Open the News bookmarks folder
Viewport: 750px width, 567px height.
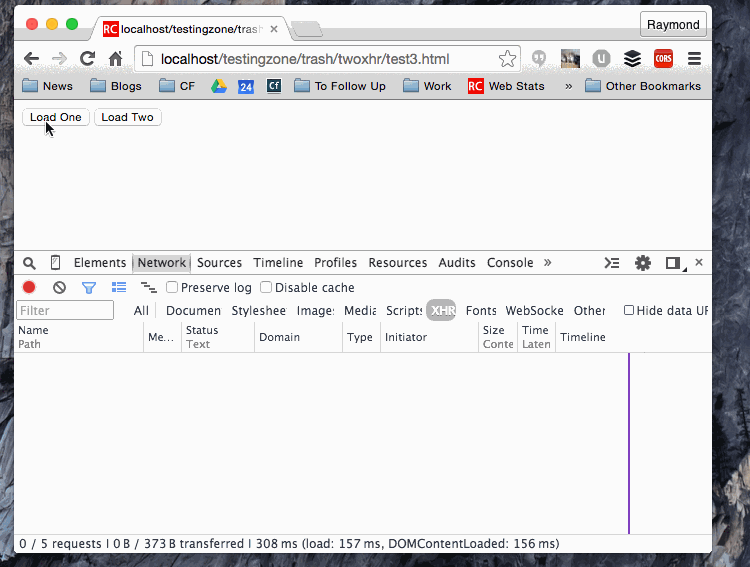point(47,86)
